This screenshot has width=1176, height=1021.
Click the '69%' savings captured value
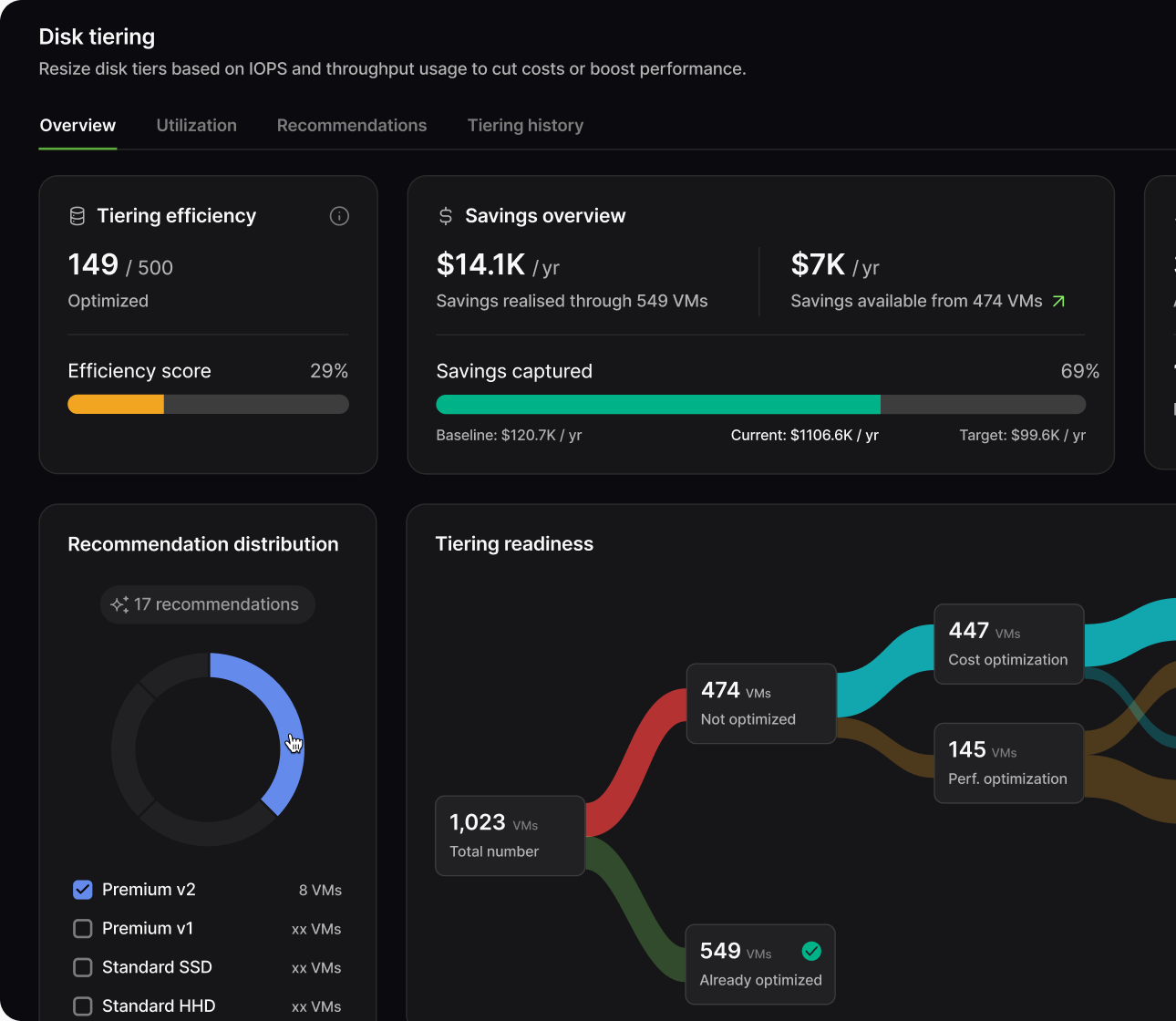(x=1080, y=371)
